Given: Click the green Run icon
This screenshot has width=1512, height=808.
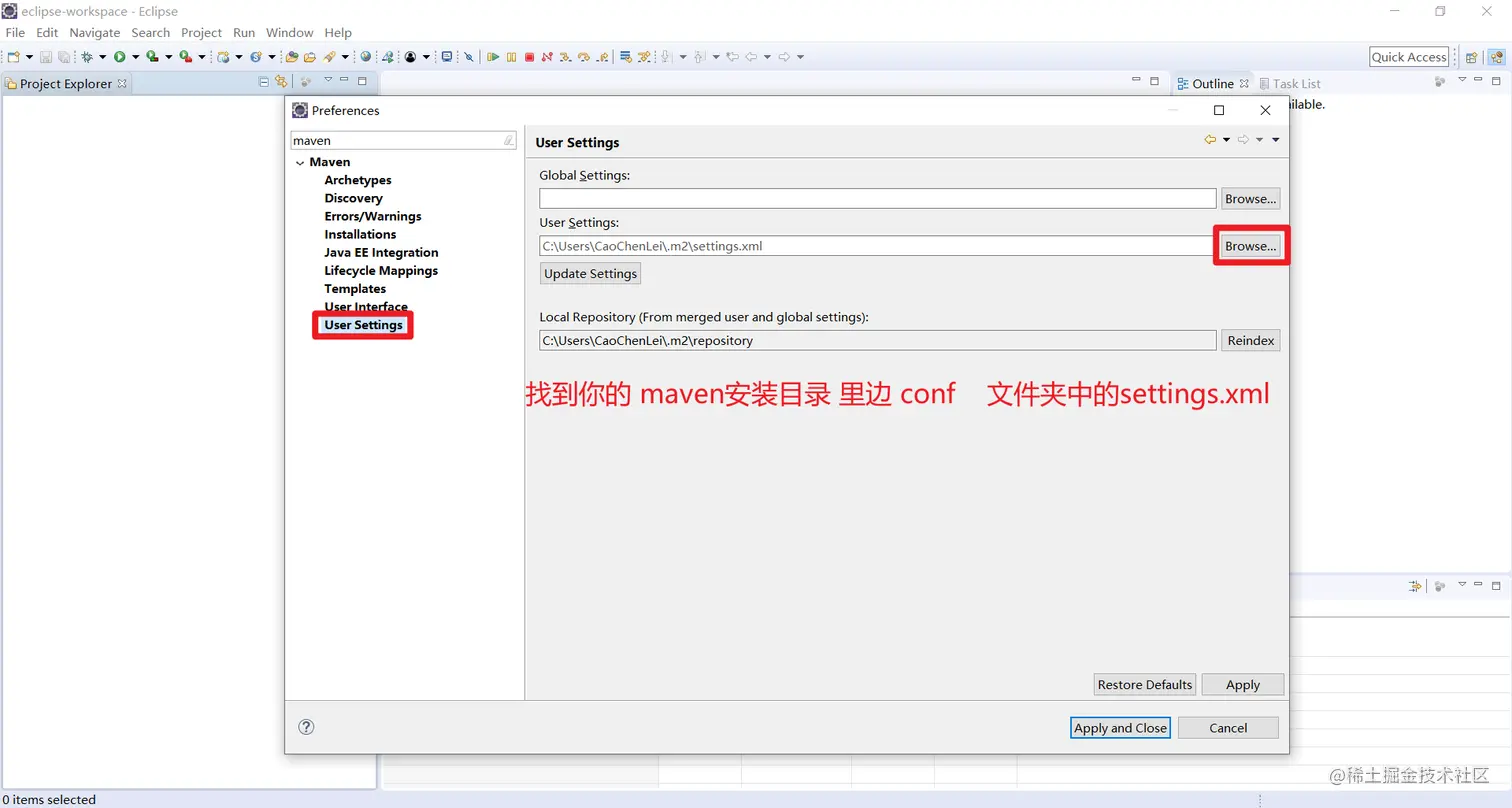Looking at the screenshot, I should 119,57.
